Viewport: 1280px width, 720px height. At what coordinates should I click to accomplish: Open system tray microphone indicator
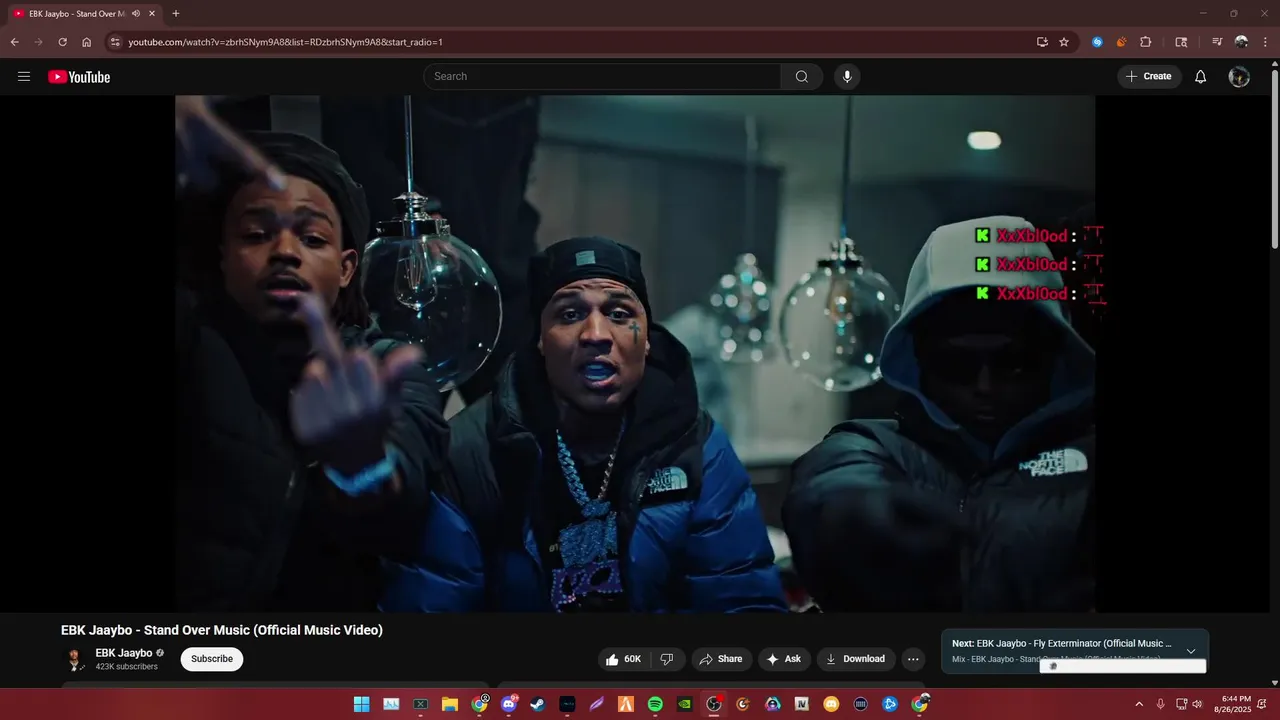point(1160,704)
